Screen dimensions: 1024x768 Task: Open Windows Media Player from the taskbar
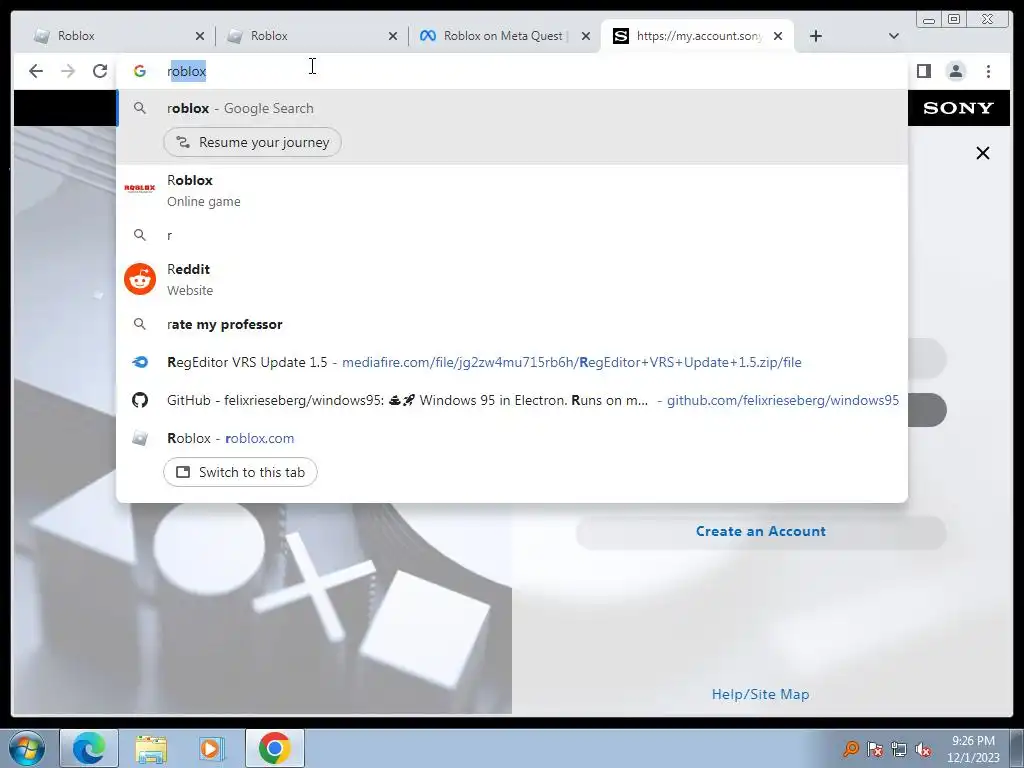click(x=212, y=748)
